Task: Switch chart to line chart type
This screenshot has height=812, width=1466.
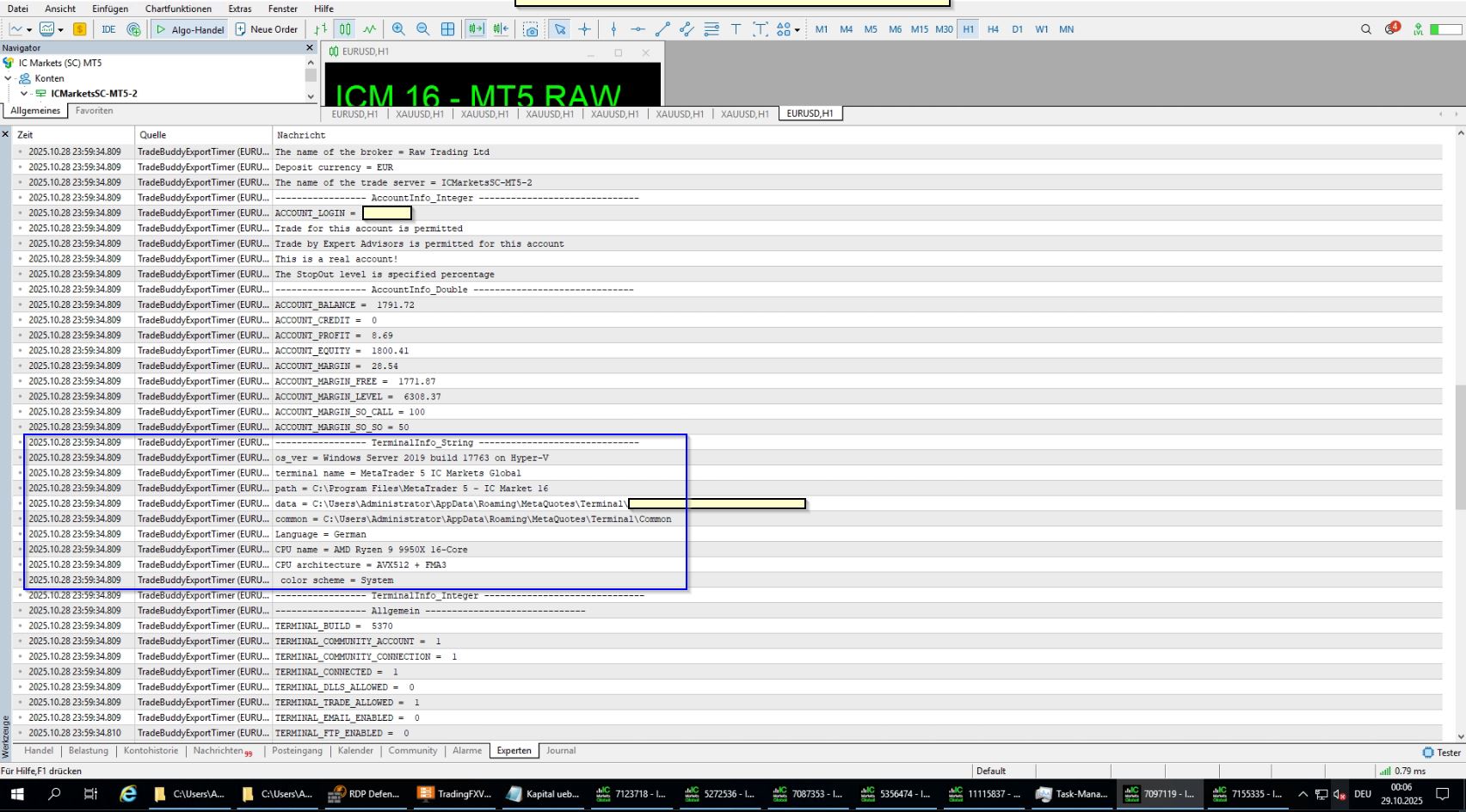Action: (369, 29)
